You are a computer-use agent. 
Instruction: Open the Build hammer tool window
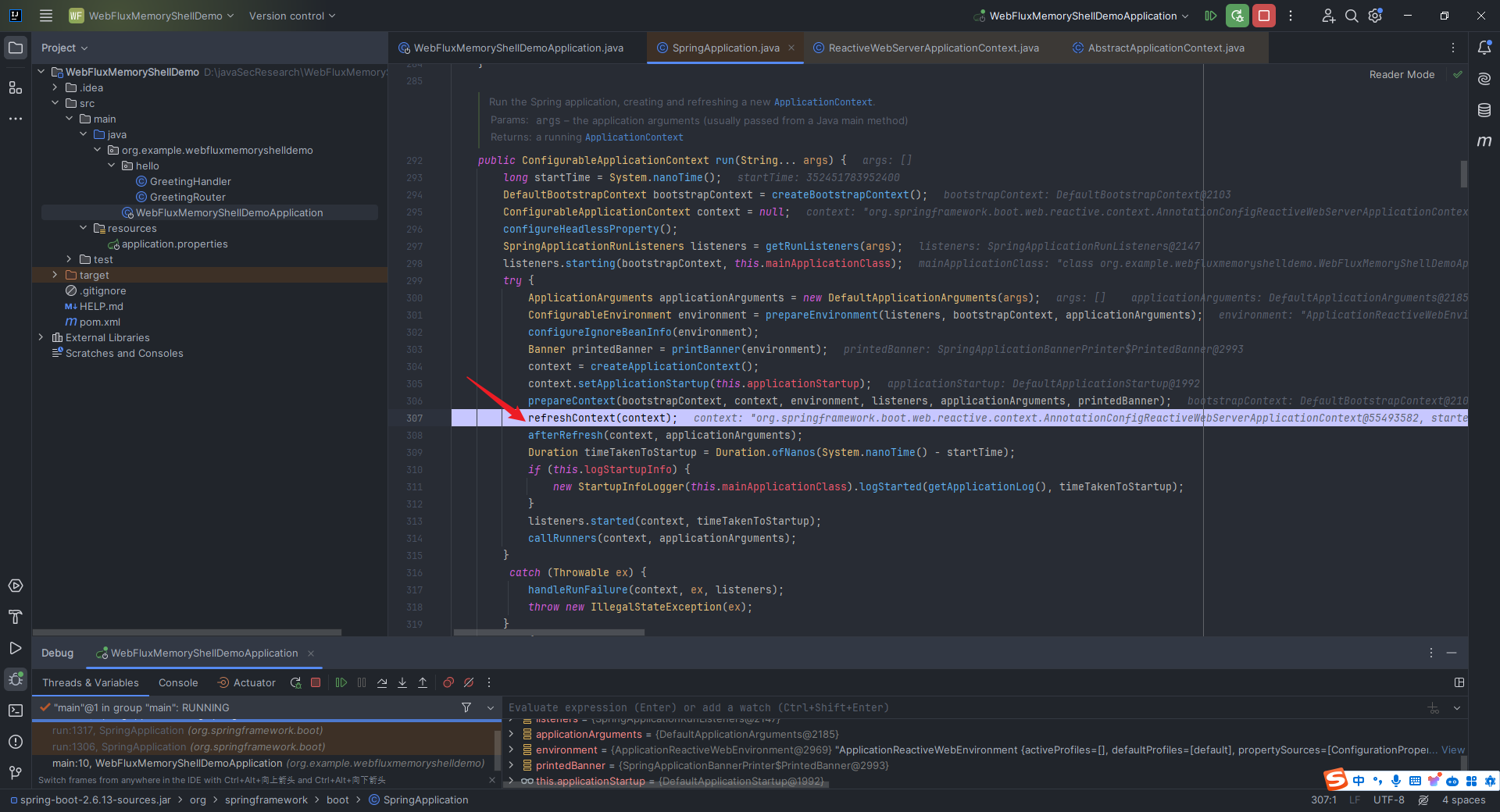coord(16,617)
